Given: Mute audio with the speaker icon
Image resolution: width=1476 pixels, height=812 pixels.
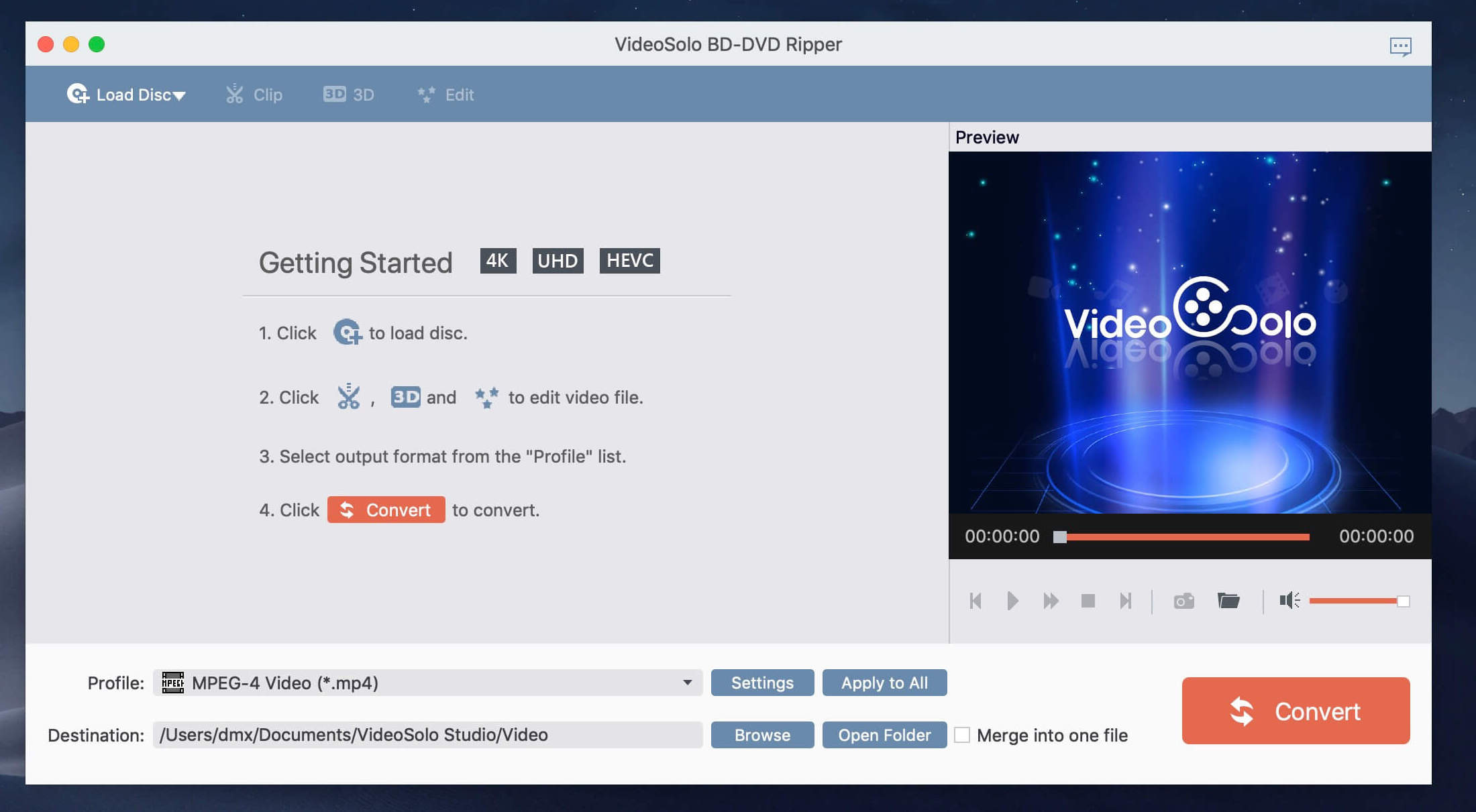Looking at the screenshot, I should (x=1289, y=600).
